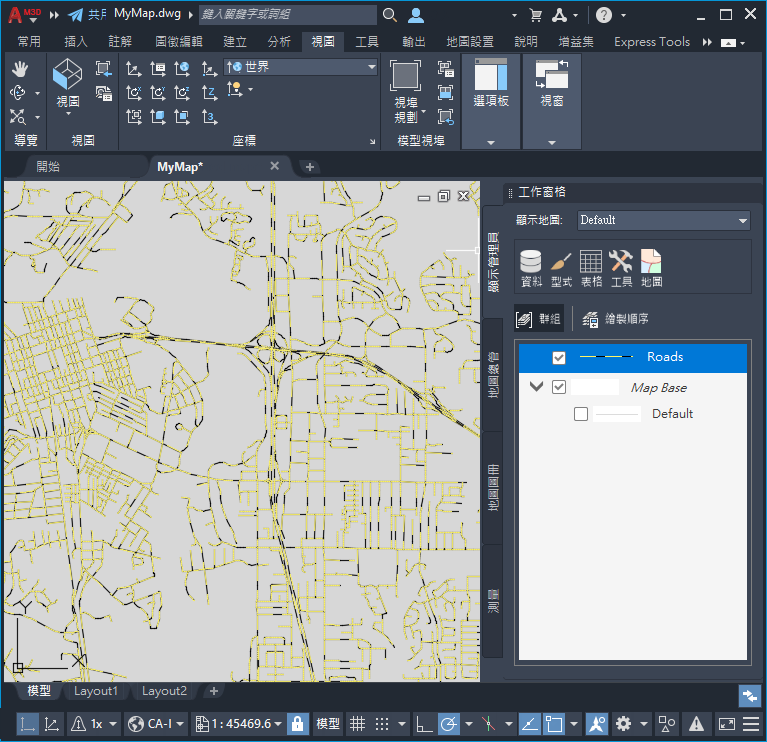This screenshot has height=742, width=767.
Task: Collapse the Map Base group chevron
Action: coord(537,388)
